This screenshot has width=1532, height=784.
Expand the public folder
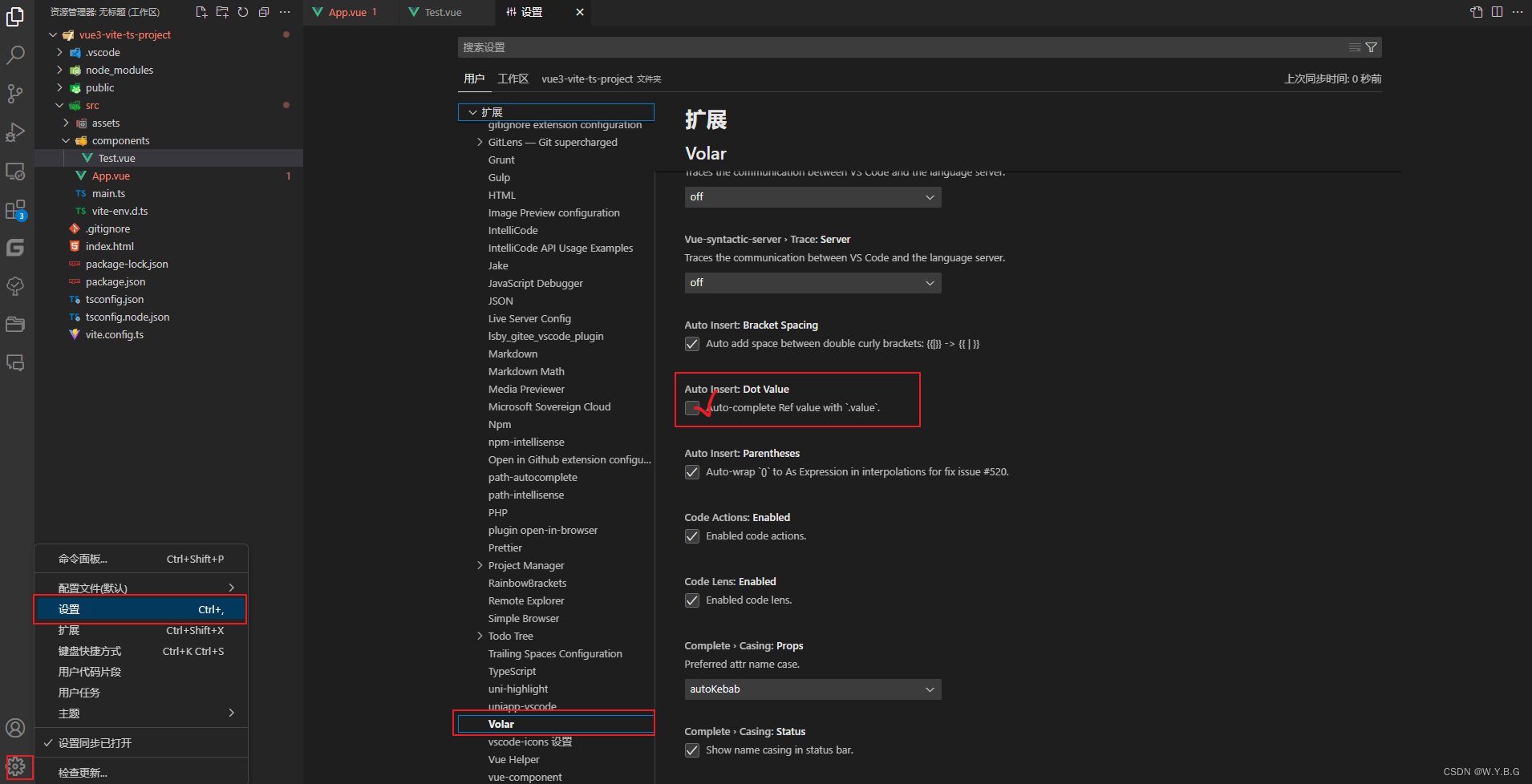click(59, 87)
